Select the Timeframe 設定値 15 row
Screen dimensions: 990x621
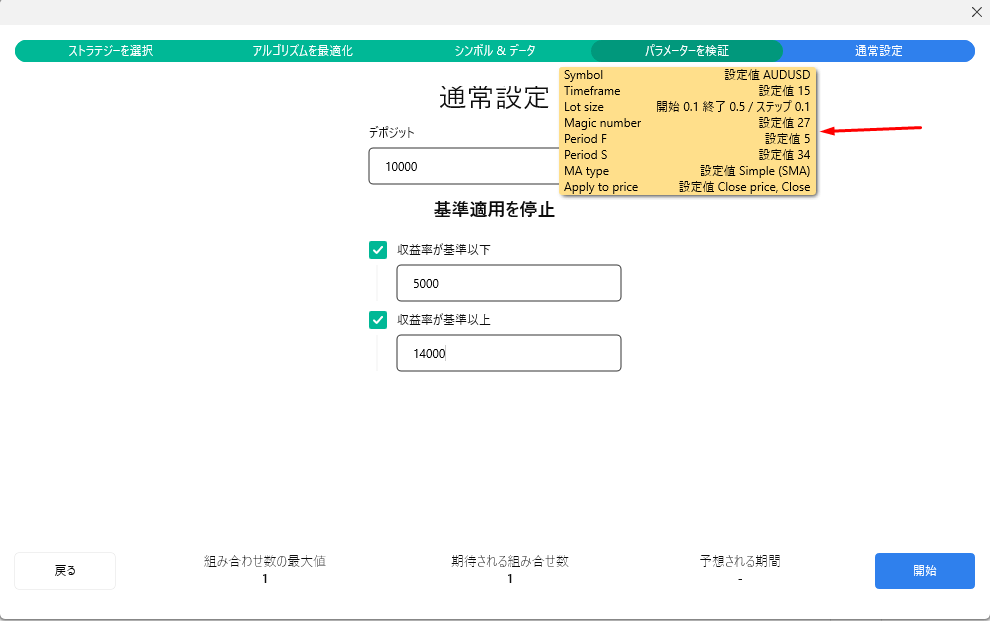tap(687, 91)
